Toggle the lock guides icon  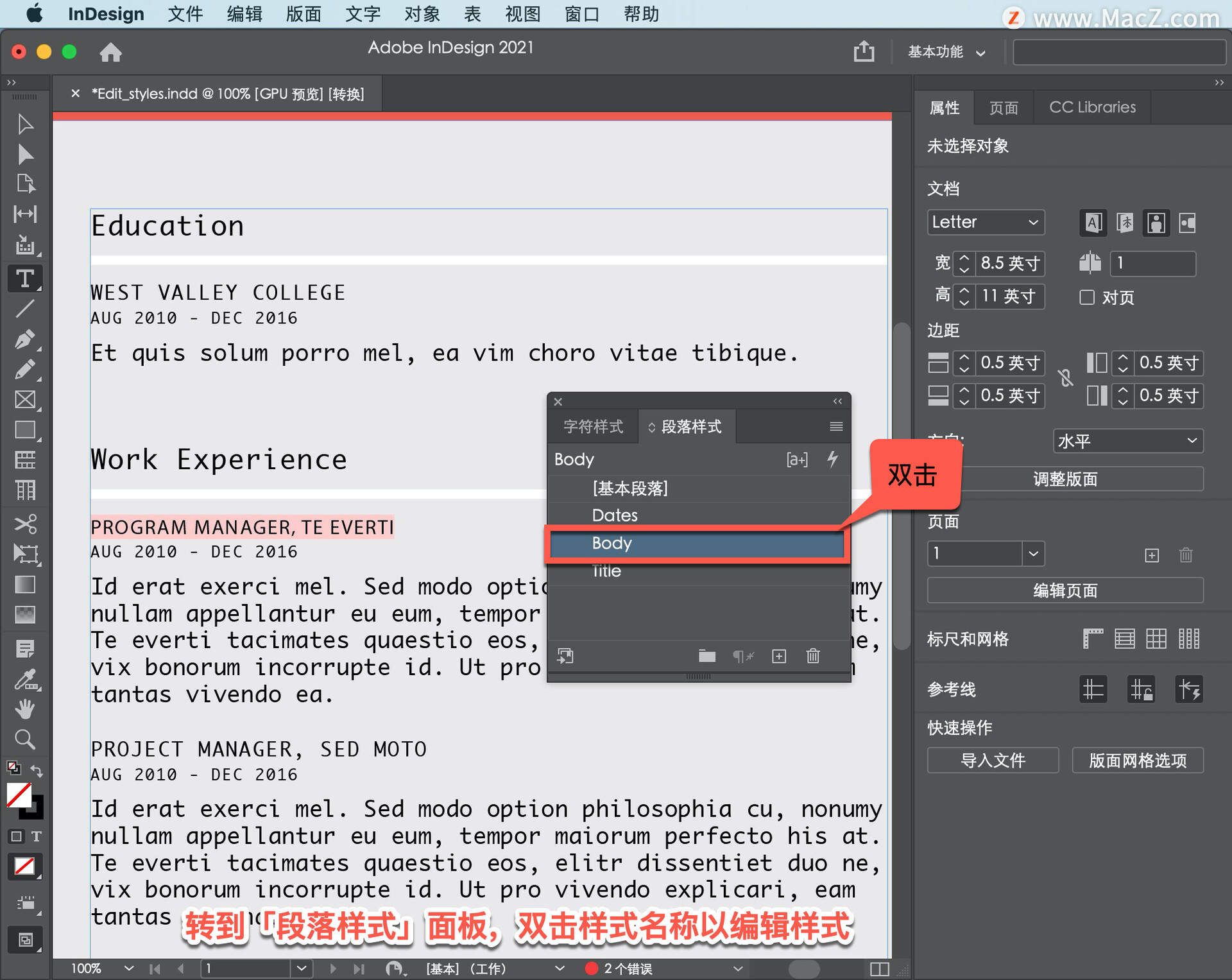tap(1141, 690)
